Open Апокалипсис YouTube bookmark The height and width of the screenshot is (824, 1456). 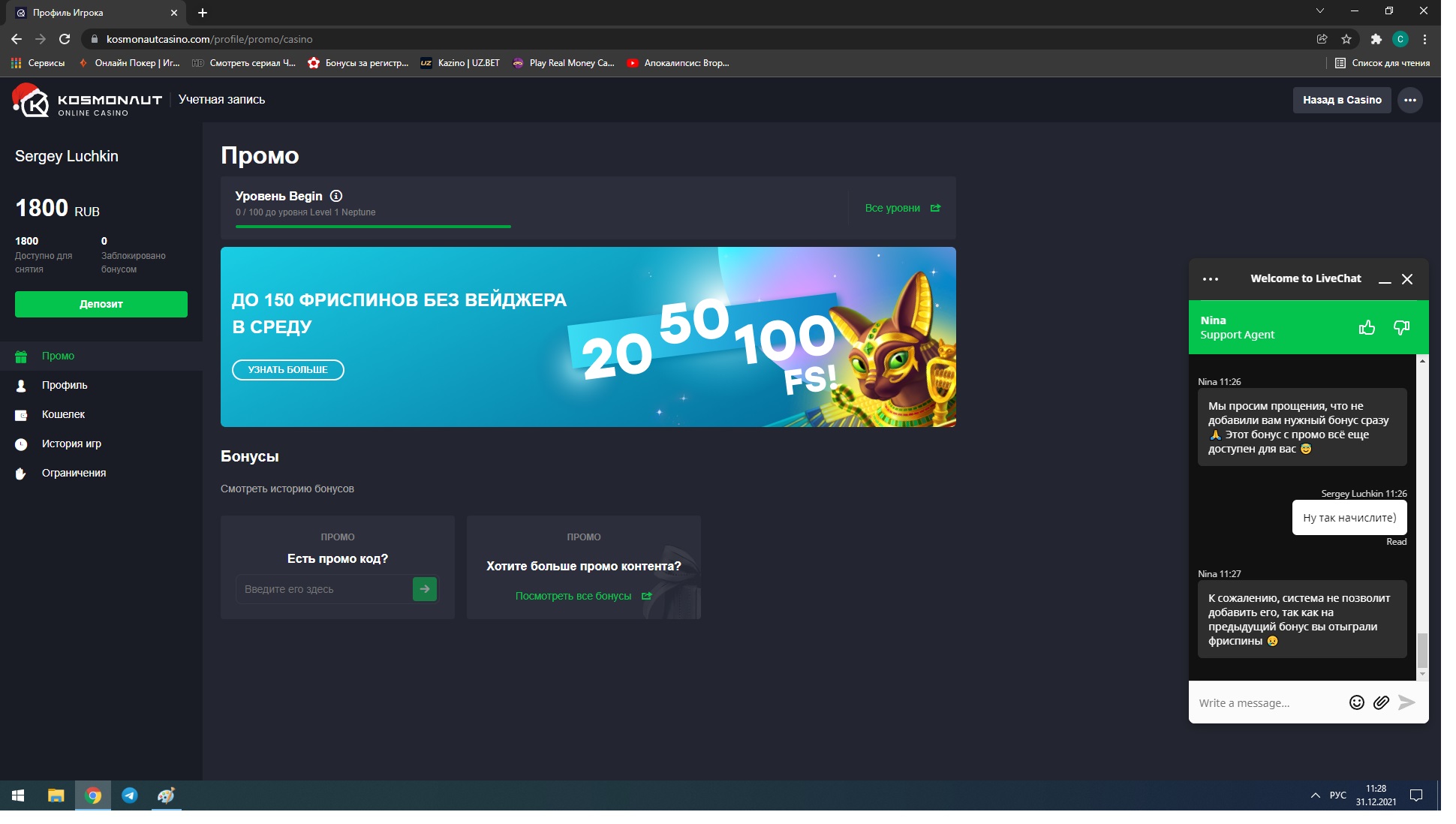[x=678, y=63]
